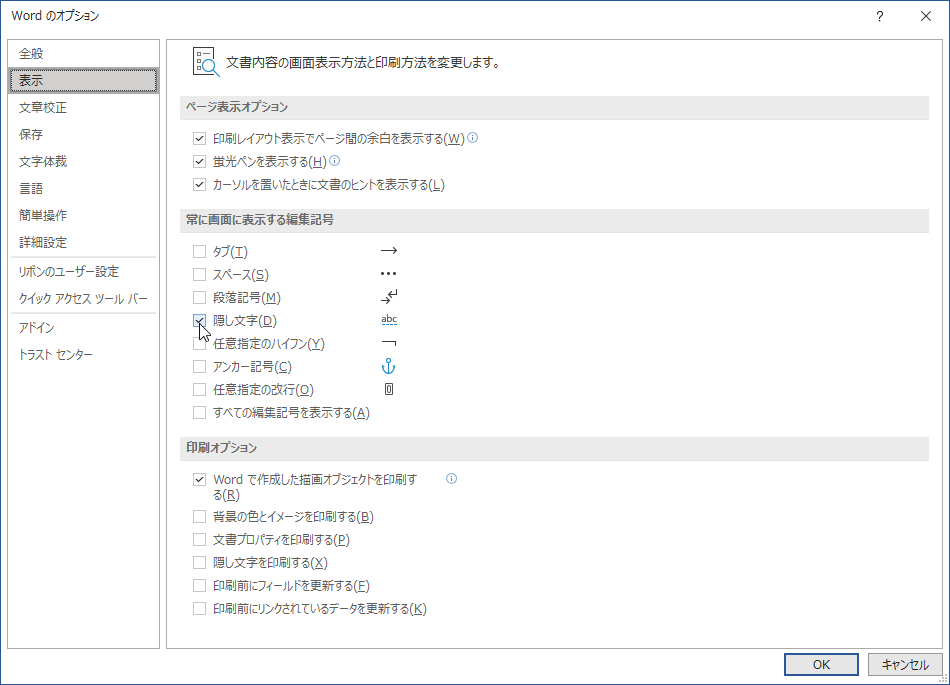Check the アンカー記号(C) option
950x685 pixels.
199,366
